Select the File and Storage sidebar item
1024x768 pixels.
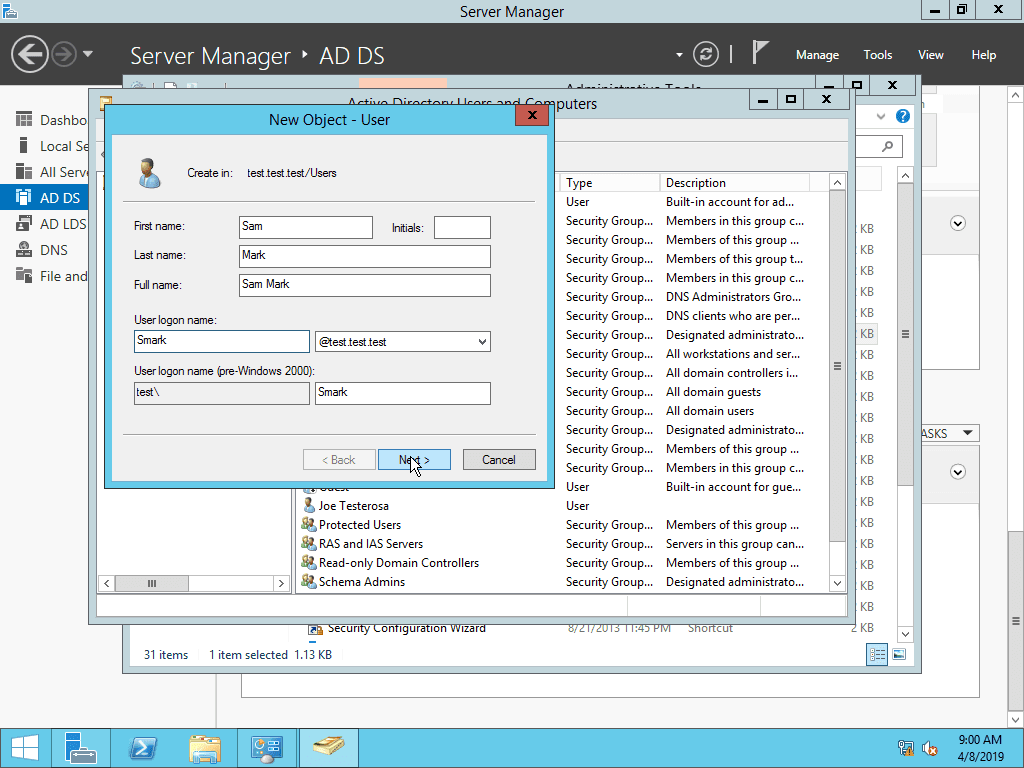44,276
